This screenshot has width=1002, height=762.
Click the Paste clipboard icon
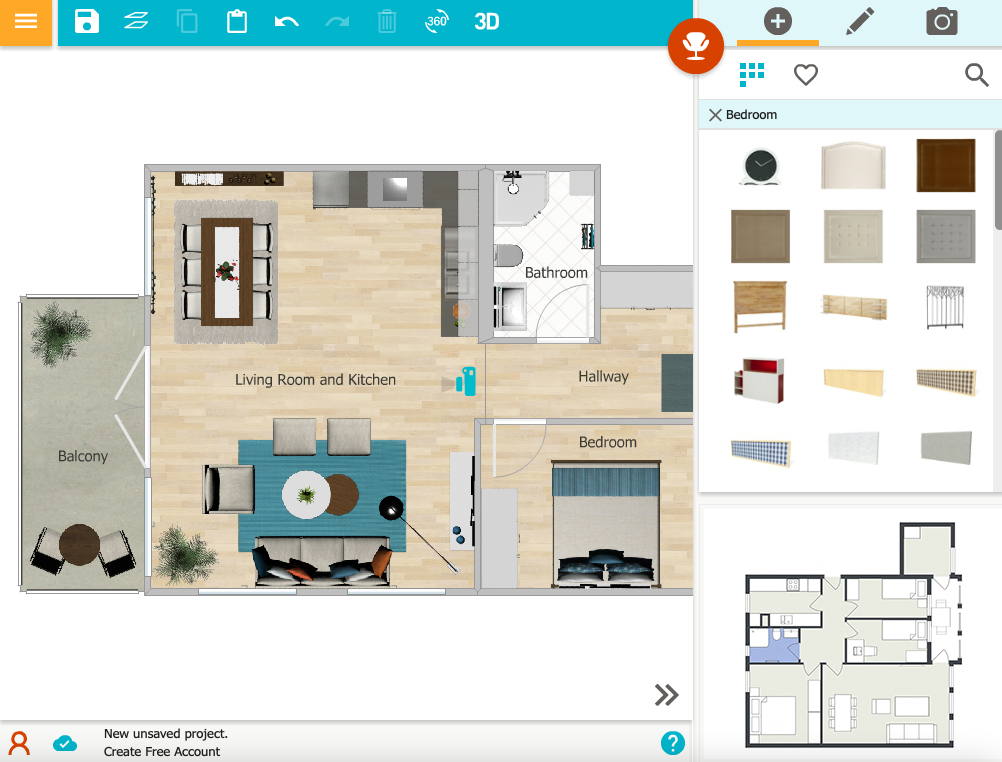click(x=237, y=21)
